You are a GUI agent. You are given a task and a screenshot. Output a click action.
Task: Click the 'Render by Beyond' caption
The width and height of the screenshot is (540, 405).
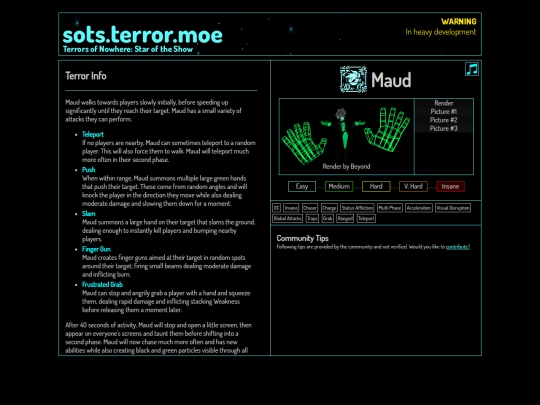[346, 166]
